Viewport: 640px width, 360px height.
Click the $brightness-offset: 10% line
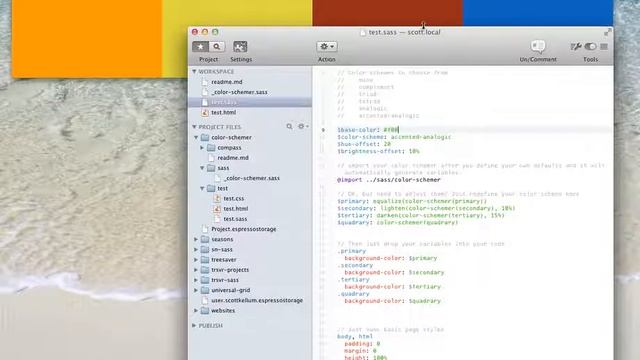(x=378, y=151)
